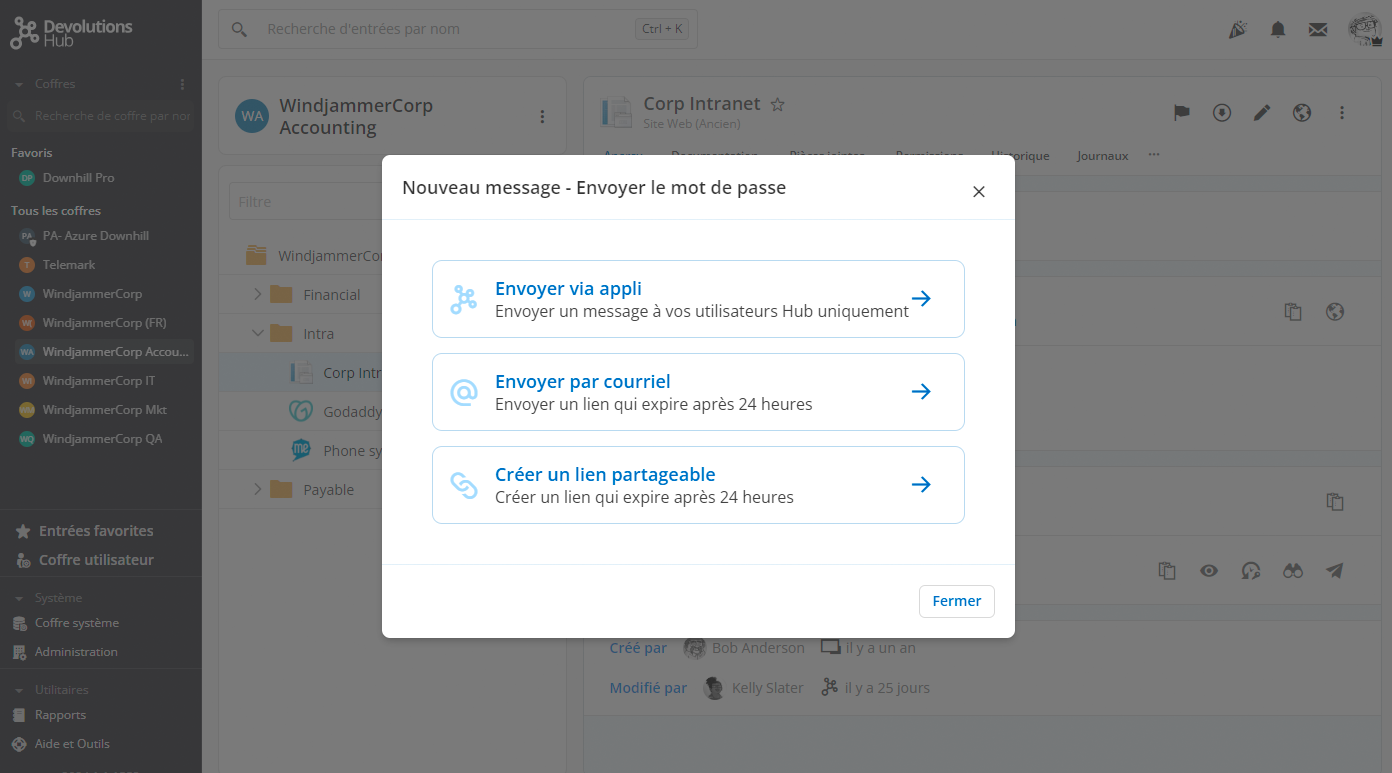Image resolution: width=1392 pixels, height=773 pixels.
Task: Open the notifications bell
Action: click(1278, 30)
